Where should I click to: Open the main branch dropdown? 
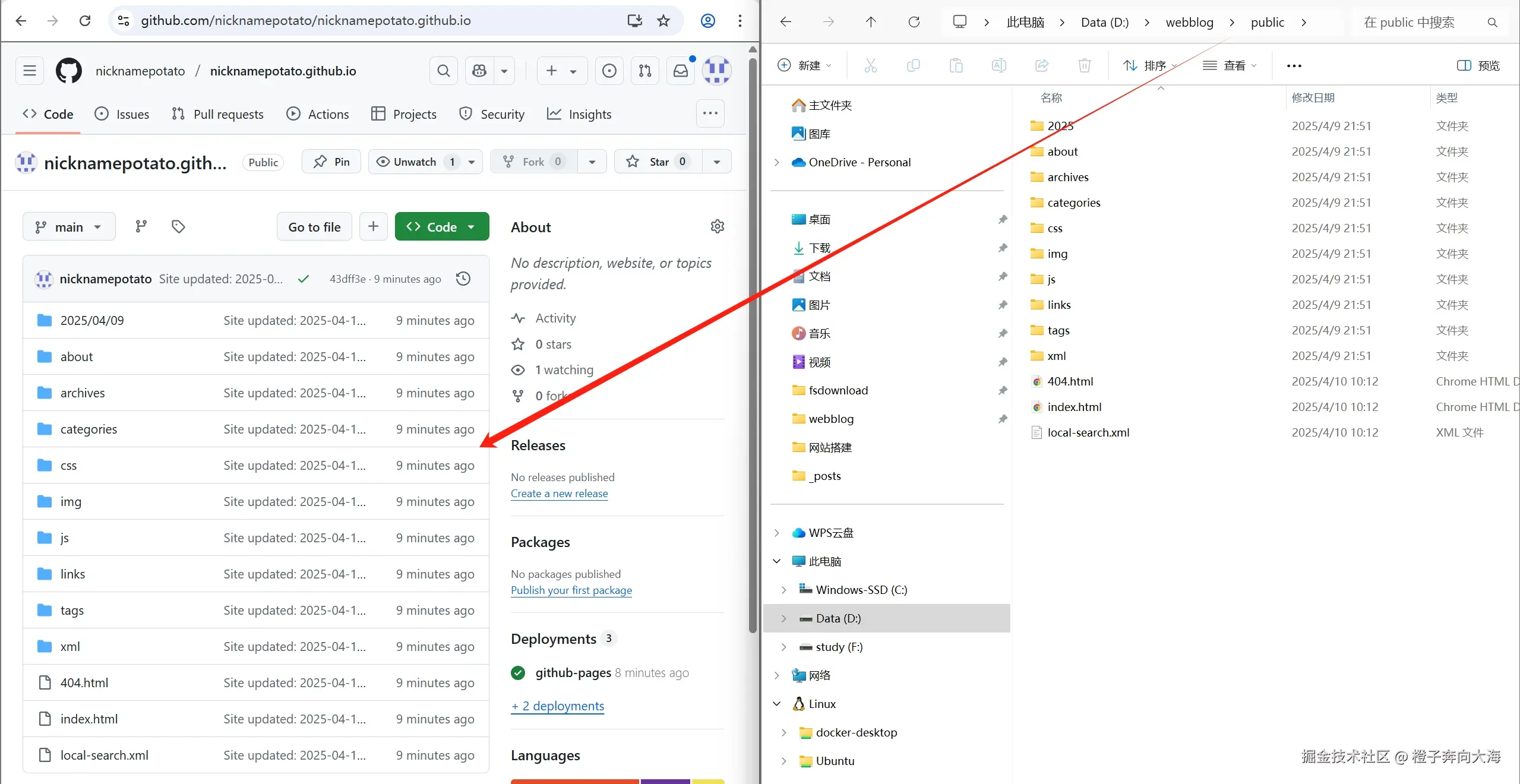click(69, 227)
